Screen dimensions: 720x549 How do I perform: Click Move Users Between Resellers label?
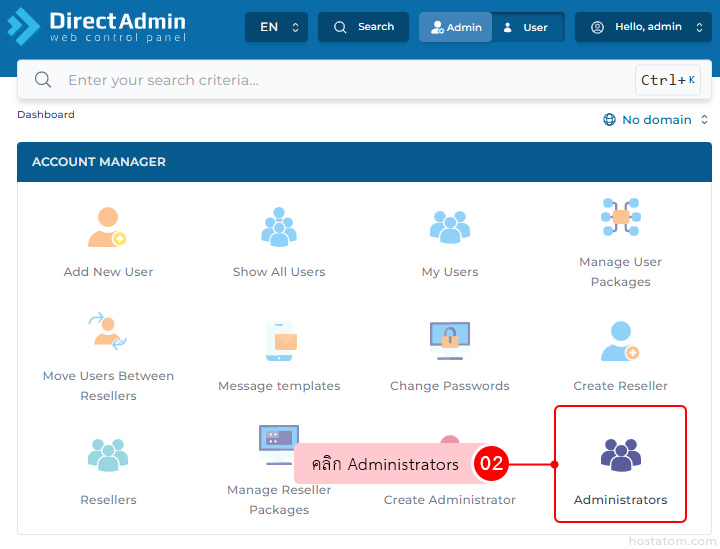click(108, 386)
